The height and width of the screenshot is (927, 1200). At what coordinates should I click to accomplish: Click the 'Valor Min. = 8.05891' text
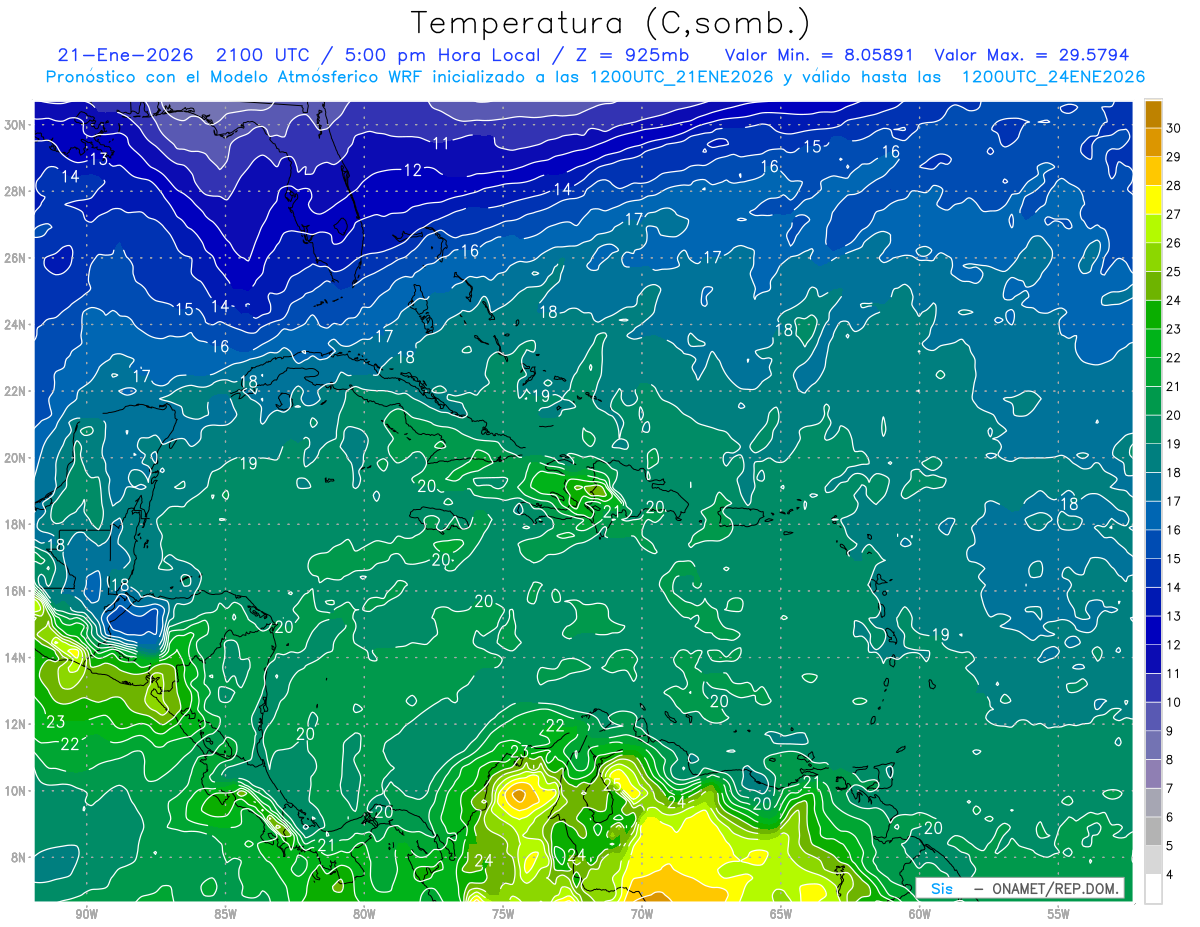click(820, 55)
